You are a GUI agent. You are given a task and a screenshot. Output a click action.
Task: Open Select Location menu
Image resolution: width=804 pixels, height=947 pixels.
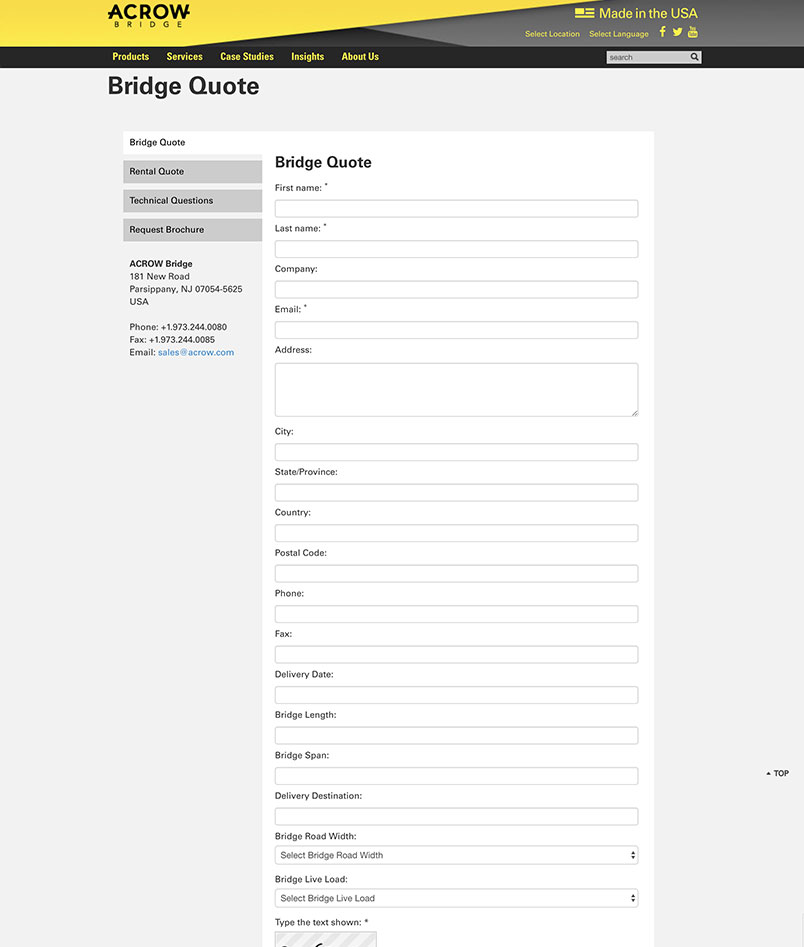(x=552, y=34)
